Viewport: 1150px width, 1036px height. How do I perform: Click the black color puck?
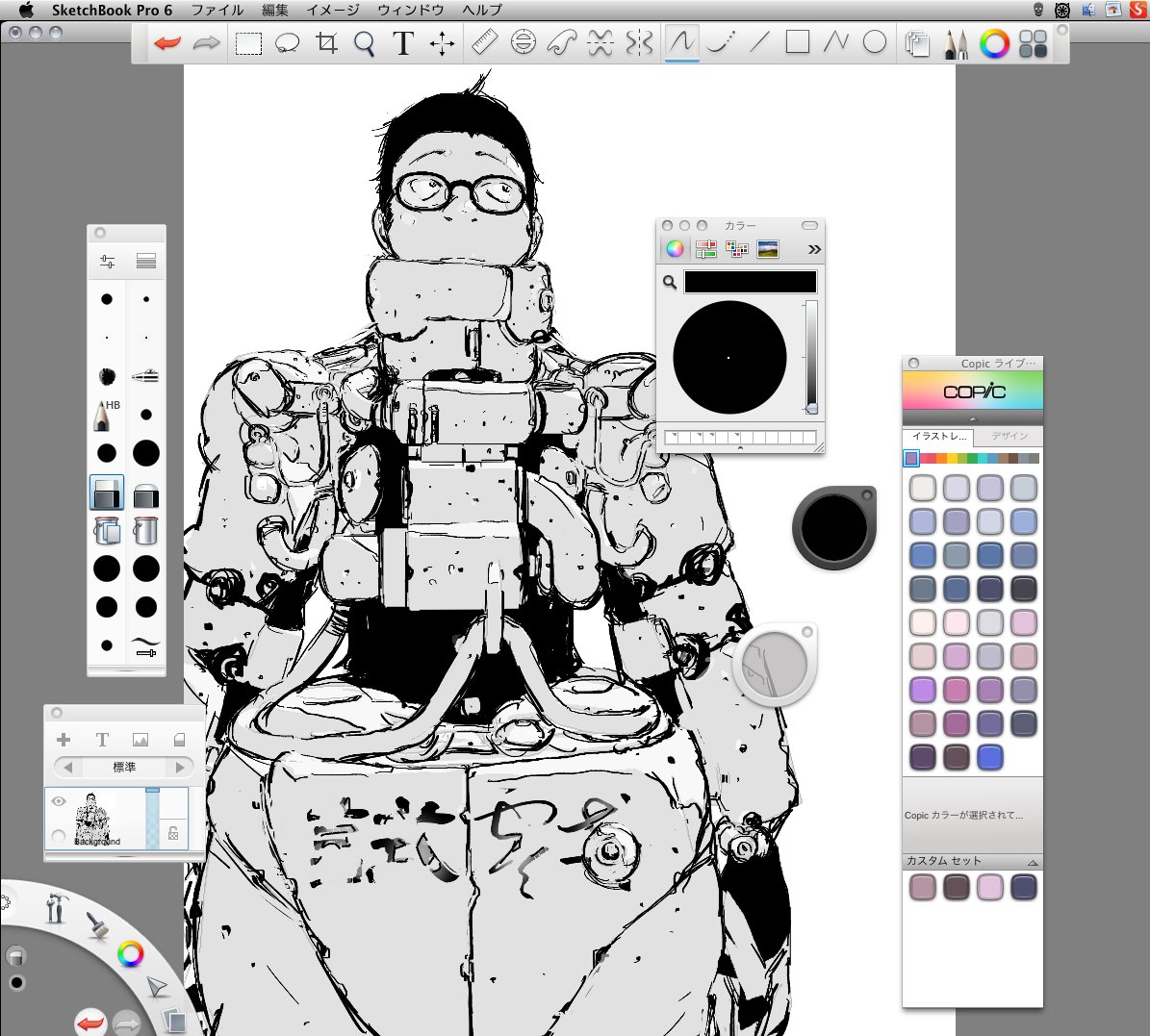834,528
